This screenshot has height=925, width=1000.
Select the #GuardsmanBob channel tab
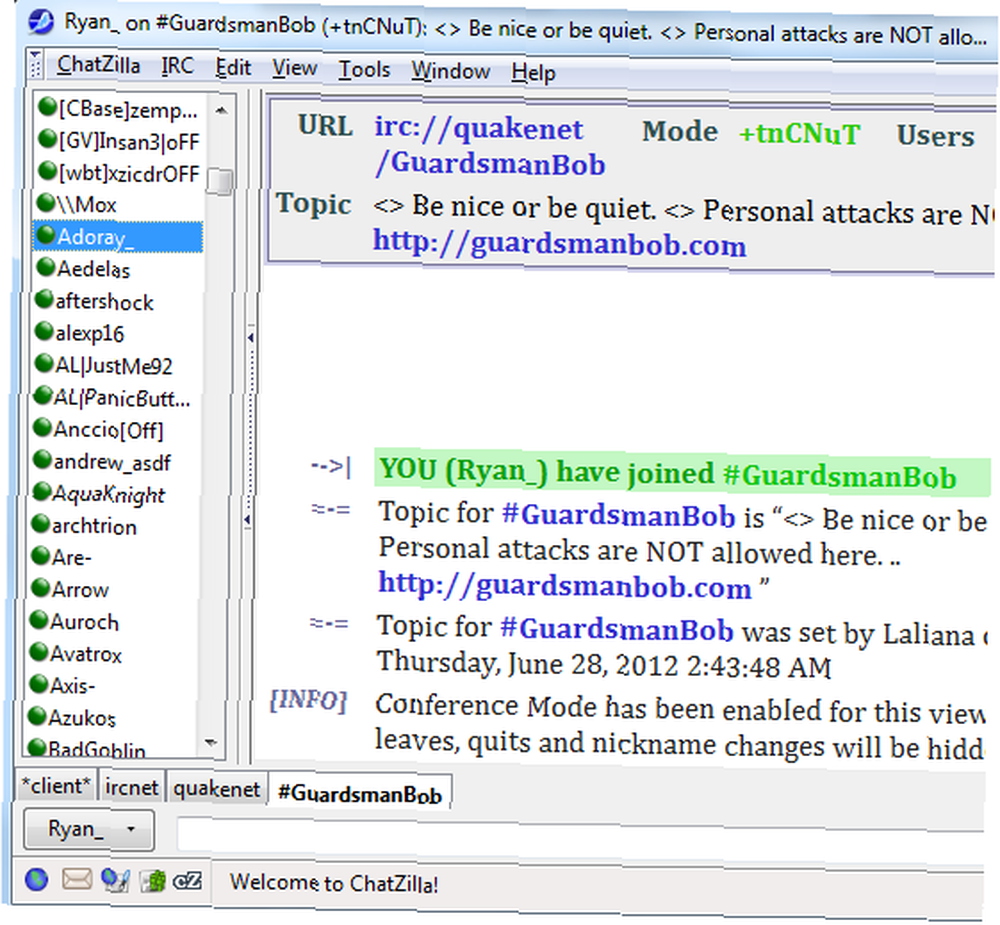[360, 792]
